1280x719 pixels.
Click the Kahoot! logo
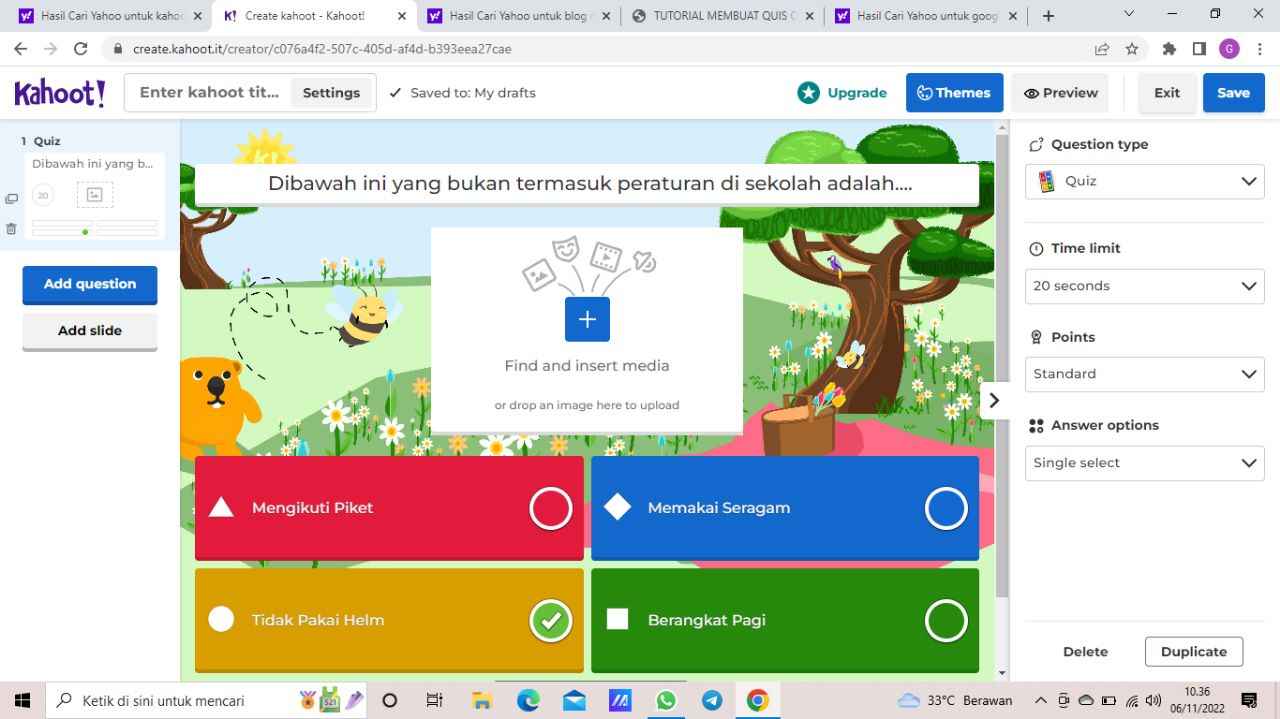(x=60, y=93)
